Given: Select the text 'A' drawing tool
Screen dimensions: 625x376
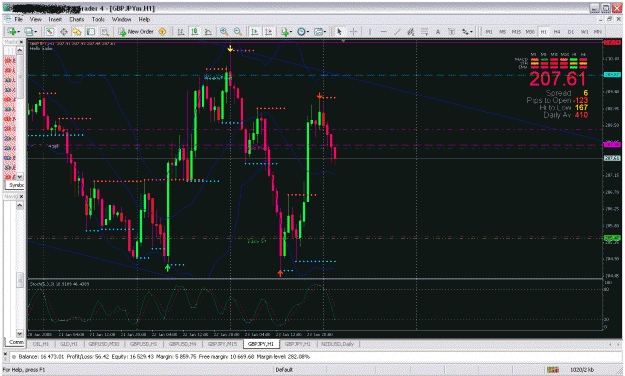Looking at the screenshot, I should [x=438, y=31].
